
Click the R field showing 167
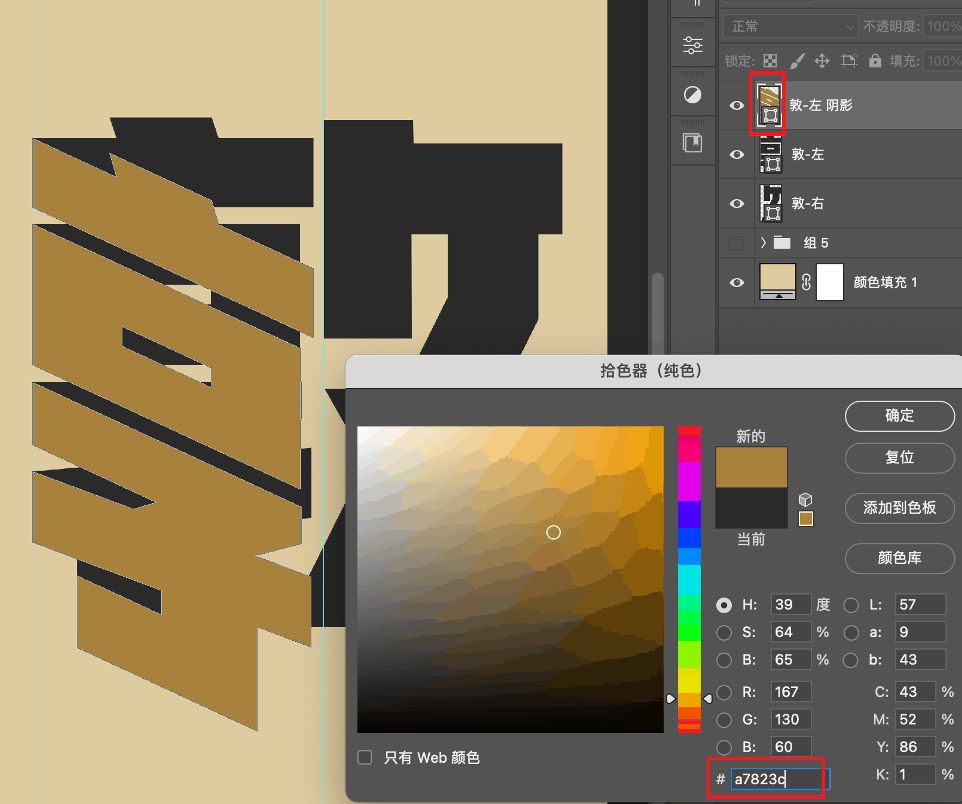[791, 692]
